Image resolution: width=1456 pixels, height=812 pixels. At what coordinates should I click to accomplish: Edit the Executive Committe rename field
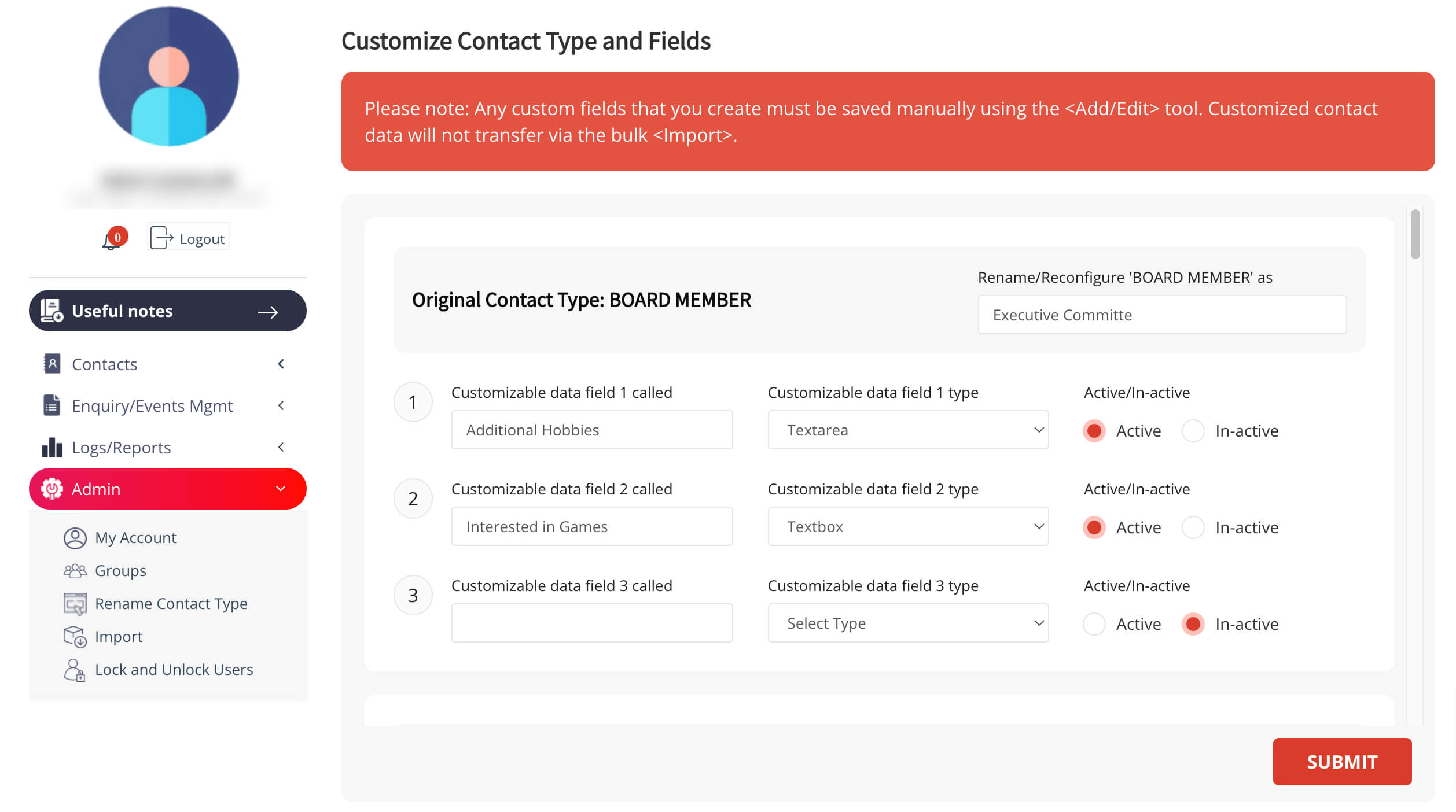pos(1161,315)
